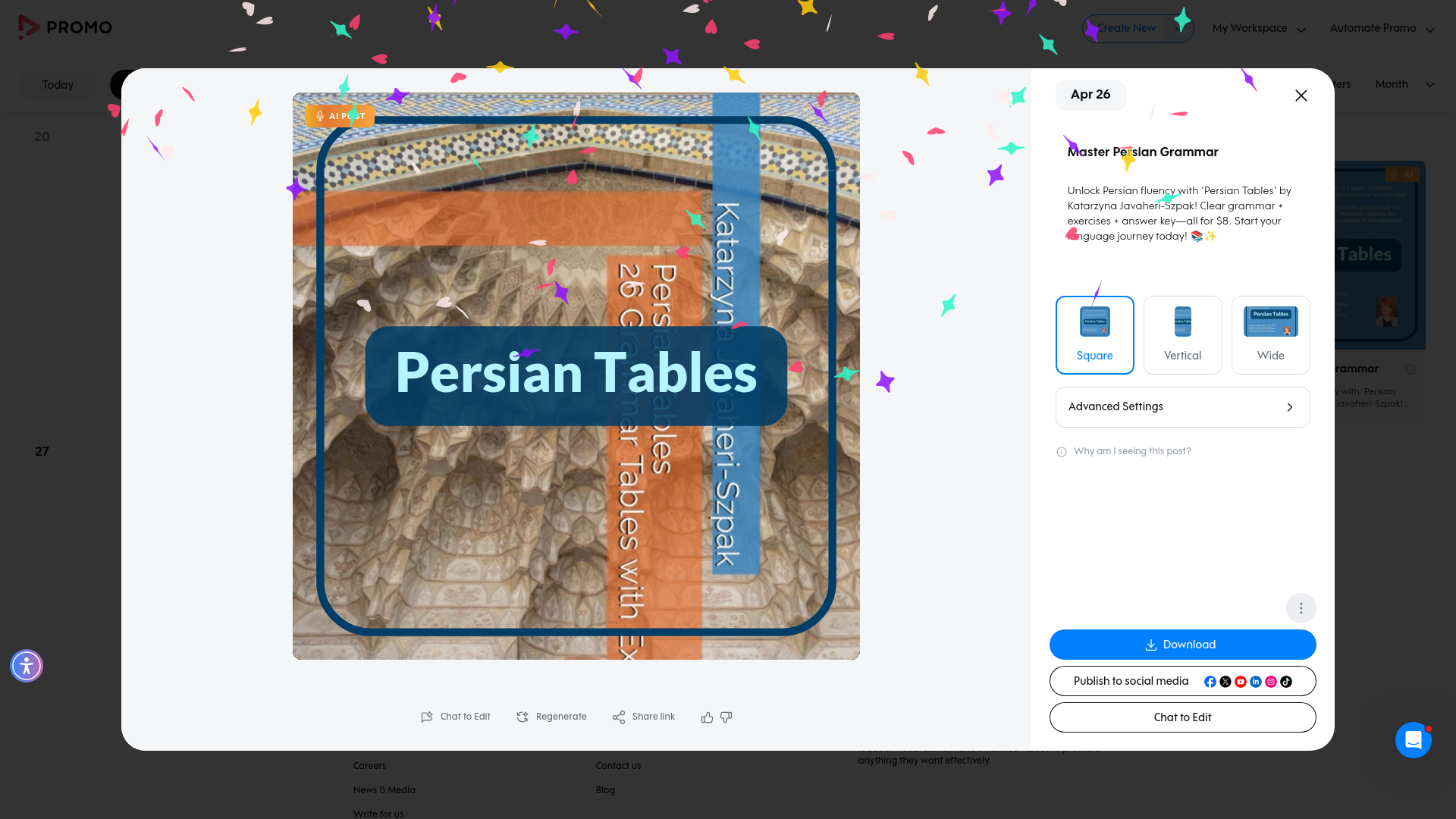
Task: Click Publish to social media button
Action: coord(1182,681)
